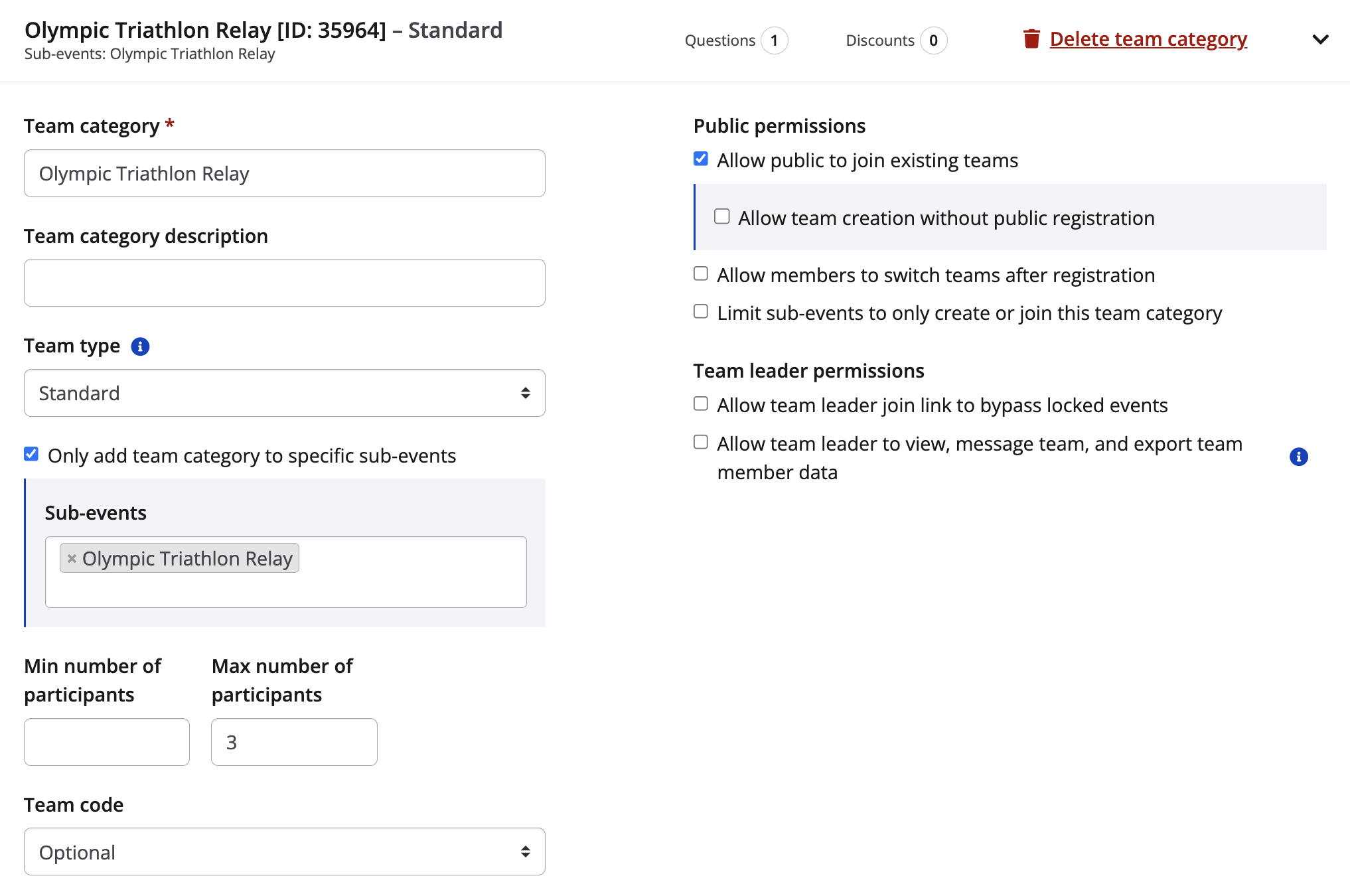This screenshot has height=896, width=1350.
Task: Enable team creation without public registration
Action: 722,217
